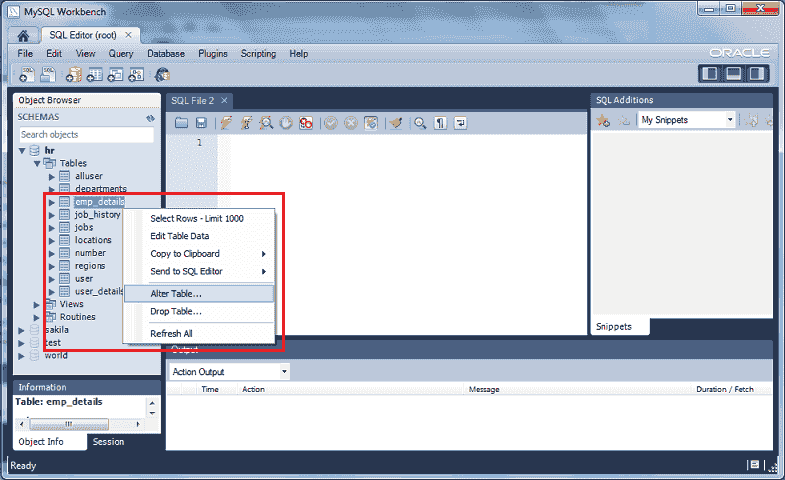Toggle the left sidebar panel
The image size is (785, 480).
tap(710, 74)
